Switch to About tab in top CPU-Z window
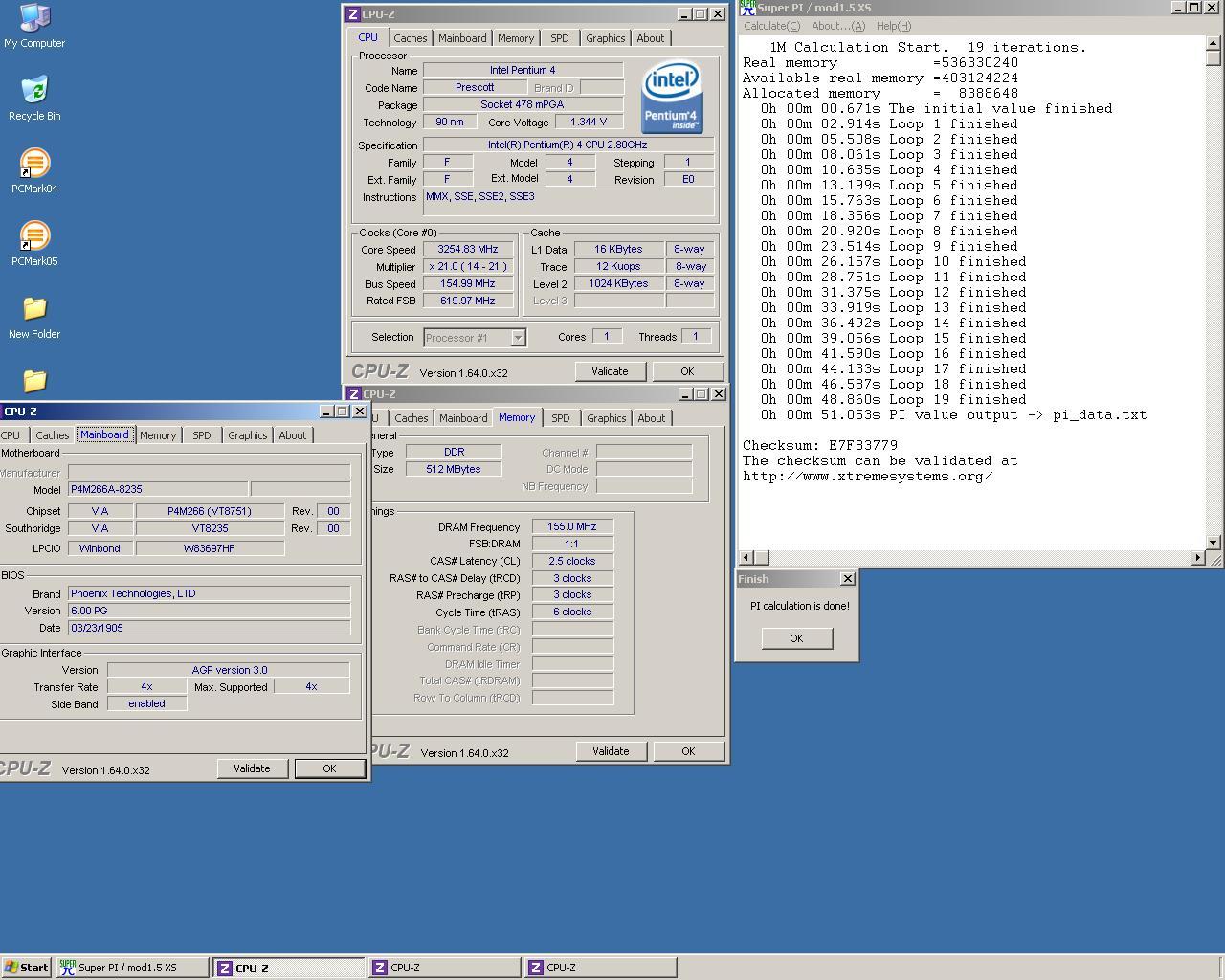 (651, 38)
